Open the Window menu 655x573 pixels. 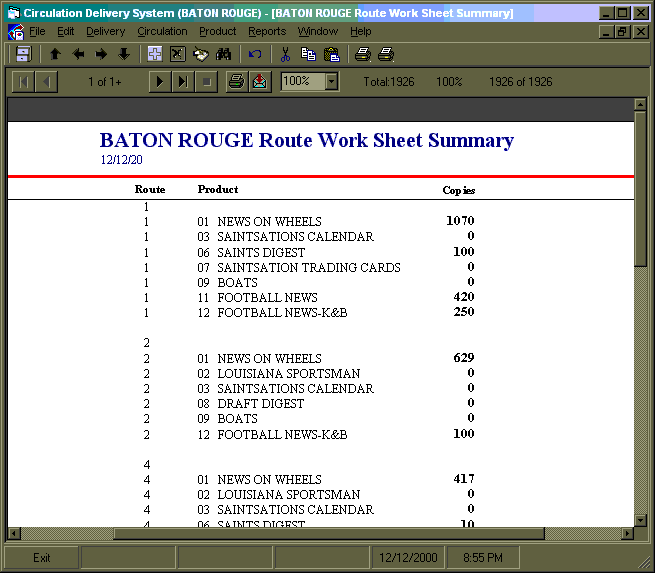coord(318,31)
